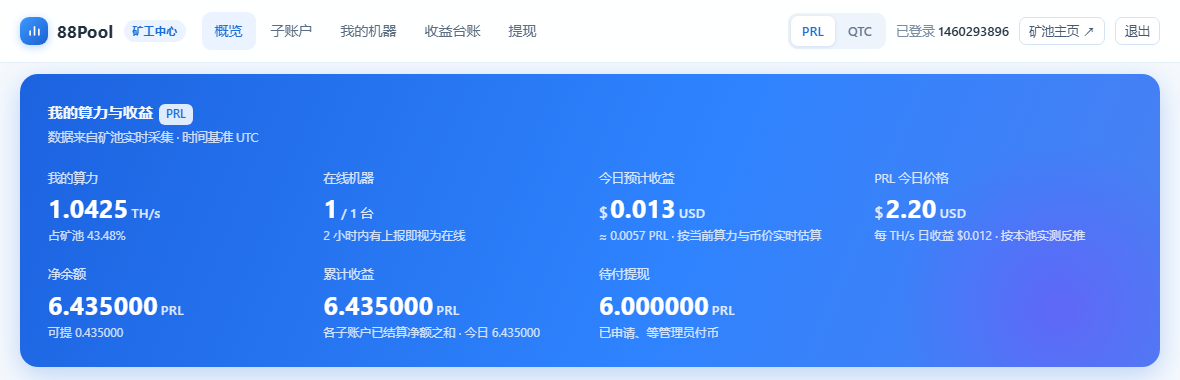The height and width of the screenshot is (380, 1180).
Task: Click the 可提 0.435000 text
Action: click(86, 333)
